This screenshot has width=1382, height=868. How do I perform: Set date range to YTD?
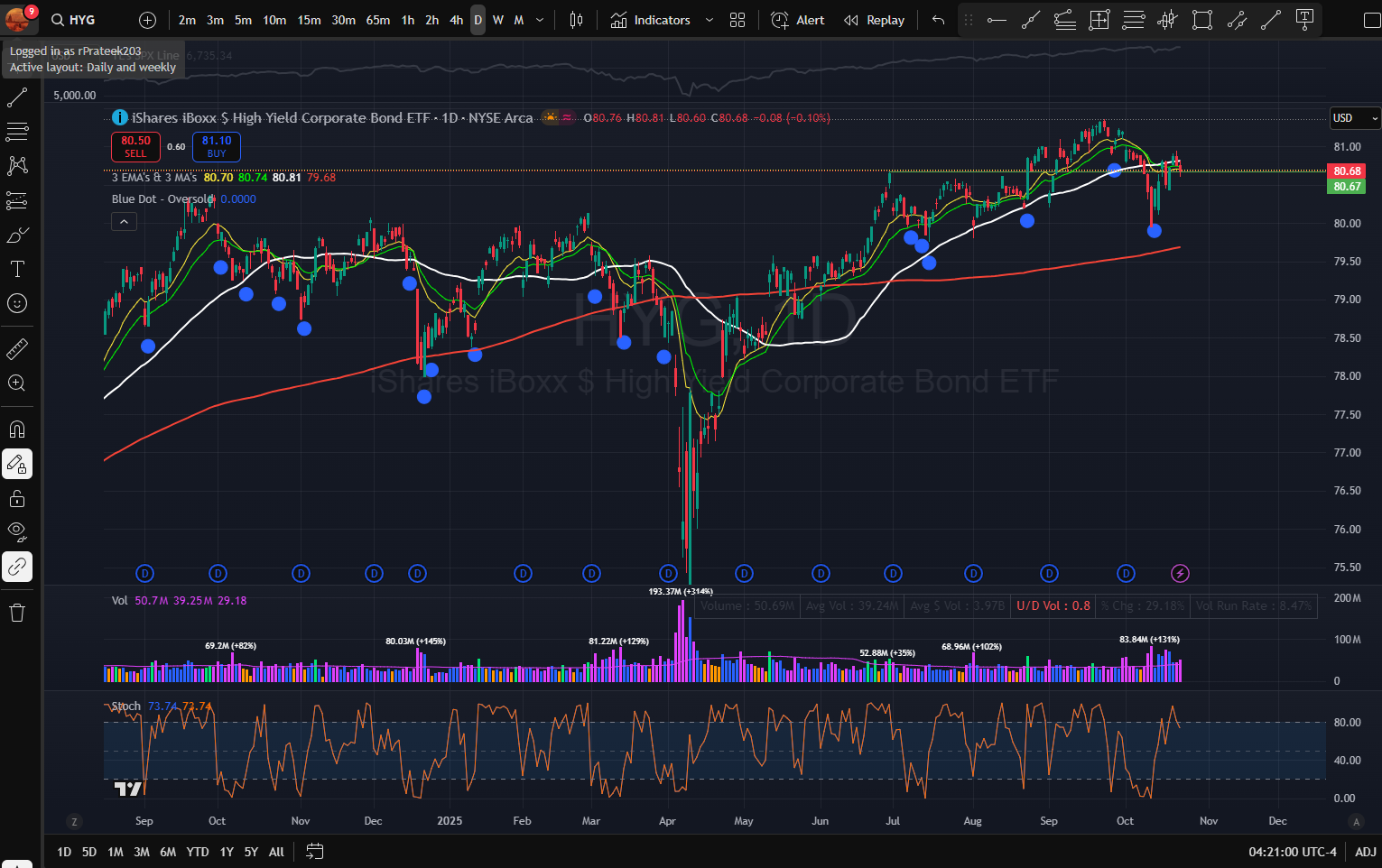[198, 852]
